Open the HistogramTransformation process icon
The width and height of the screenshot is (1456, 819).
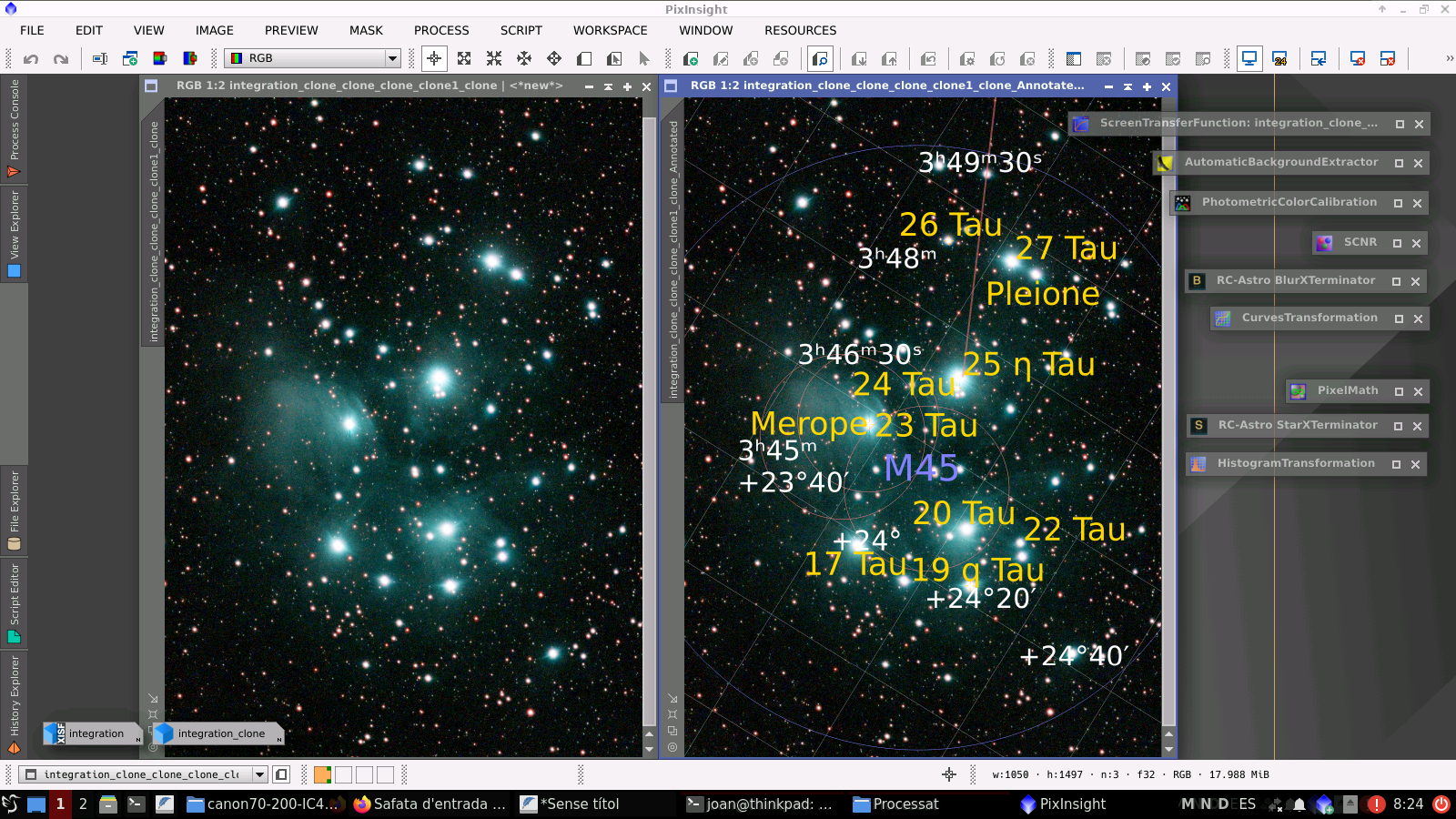(1198, 463)
